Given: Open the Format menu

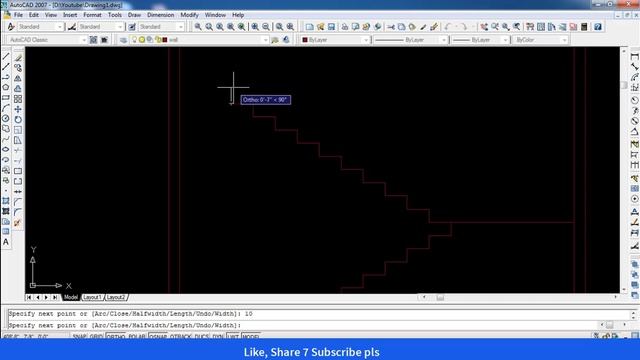Looking at the screenshot, I should point(92,15).
